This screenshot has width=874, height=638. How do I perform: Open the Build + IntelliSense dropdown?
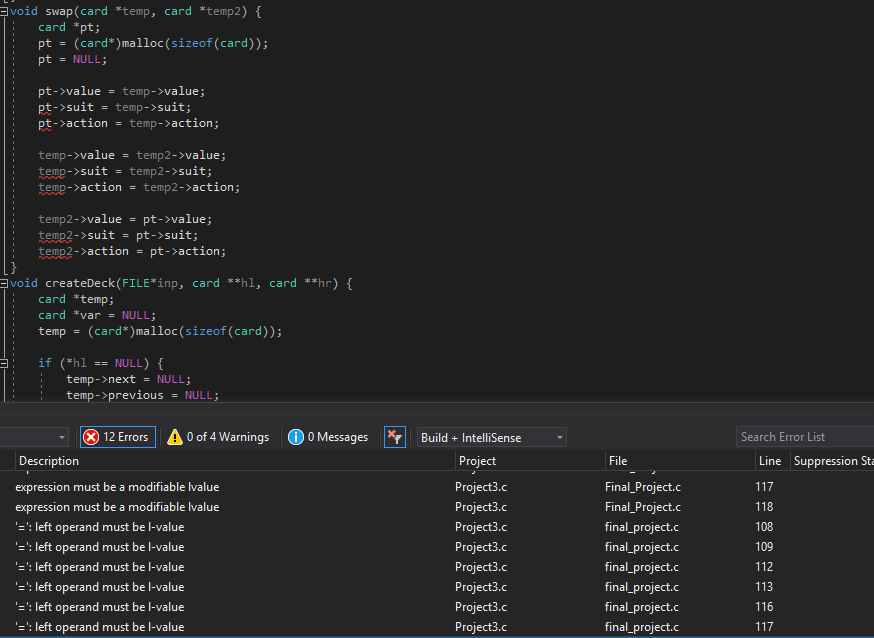point(491,437)
